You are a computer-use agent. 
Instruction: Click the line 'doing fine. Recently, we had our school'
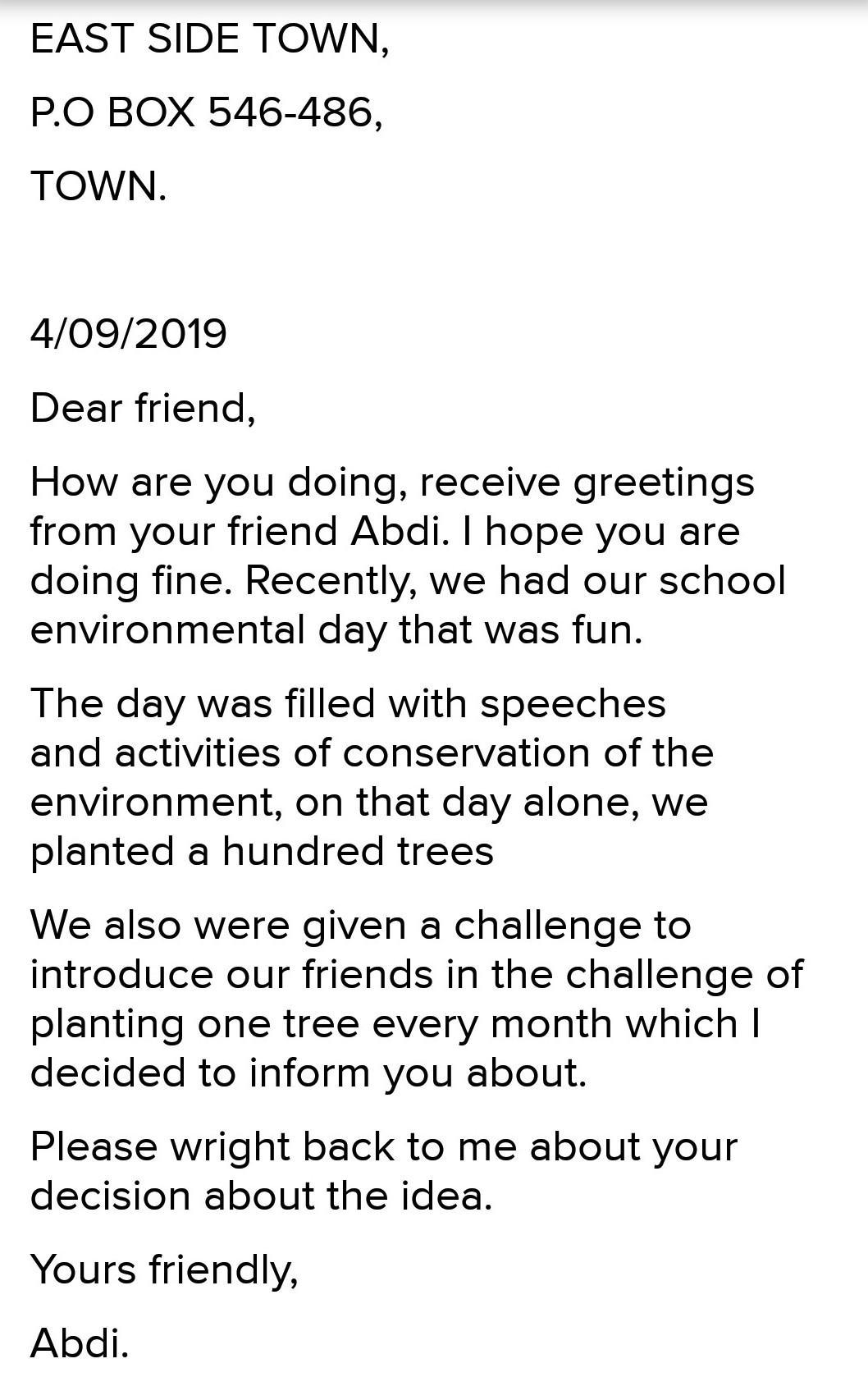408,580
